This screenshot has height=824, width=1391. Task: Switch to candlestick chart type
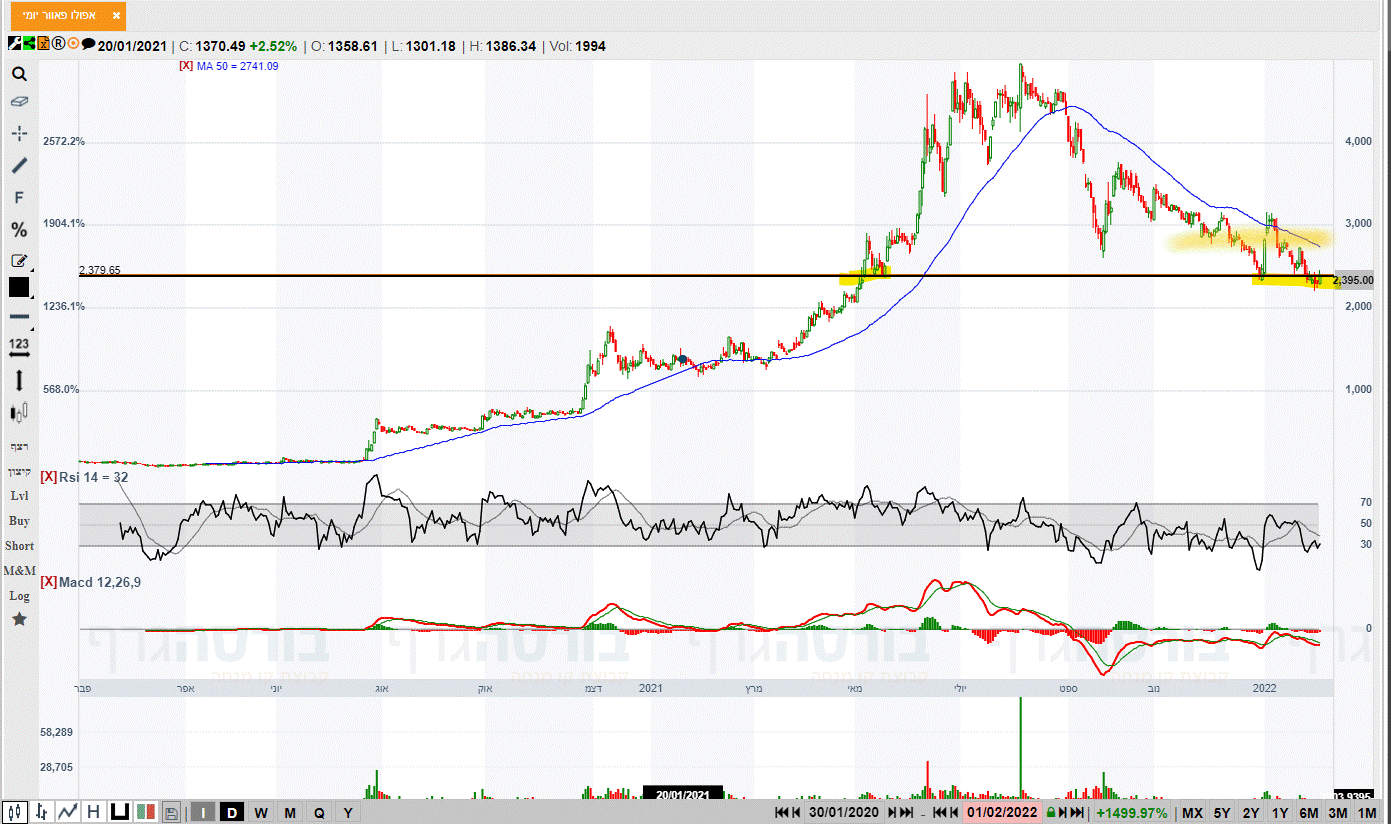pyautogui.click(x=15, y=812)
